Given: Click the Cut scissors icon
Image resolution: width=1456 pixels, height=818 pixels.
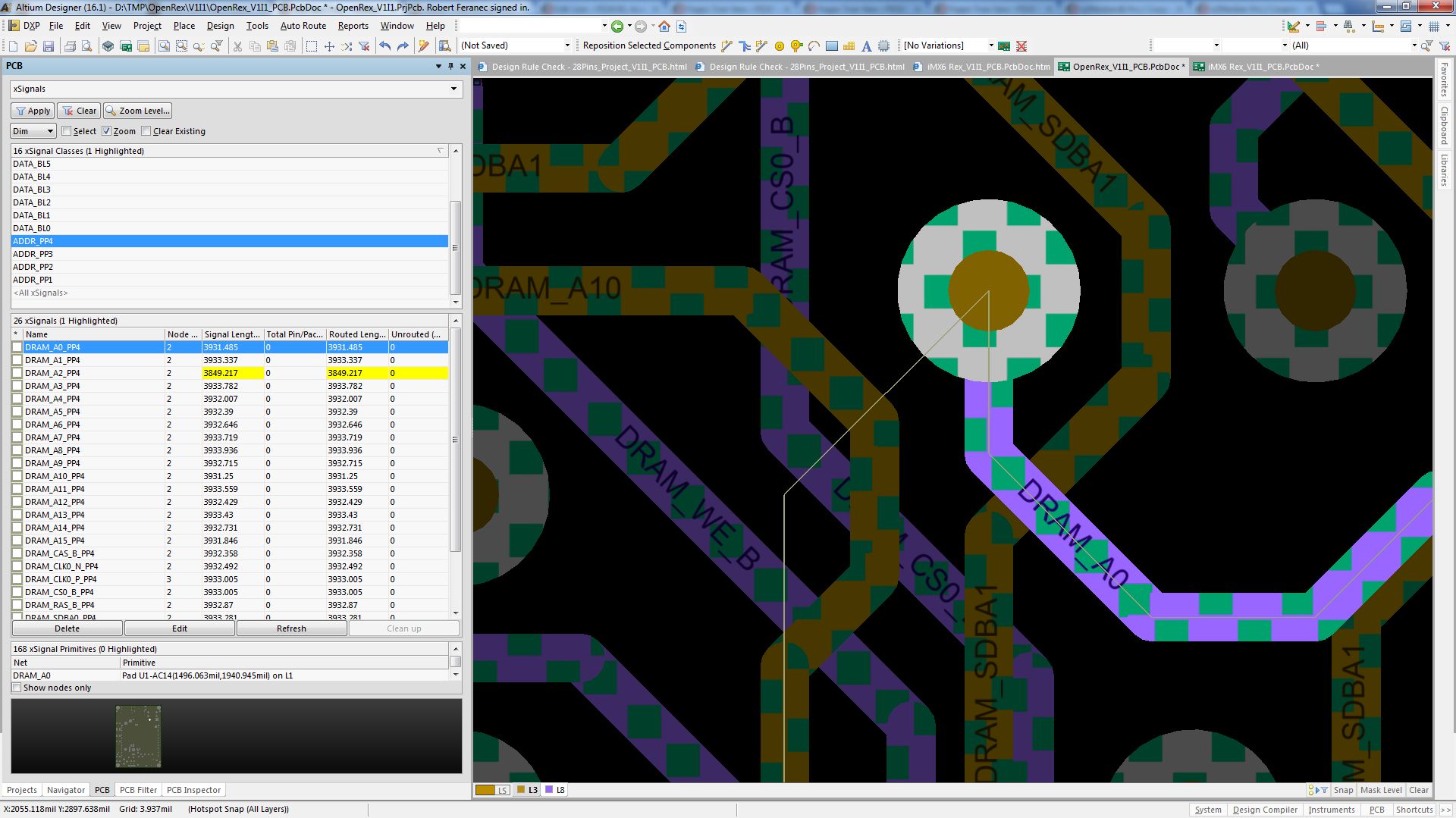Looking at the screenshot, I should (237, 46).
